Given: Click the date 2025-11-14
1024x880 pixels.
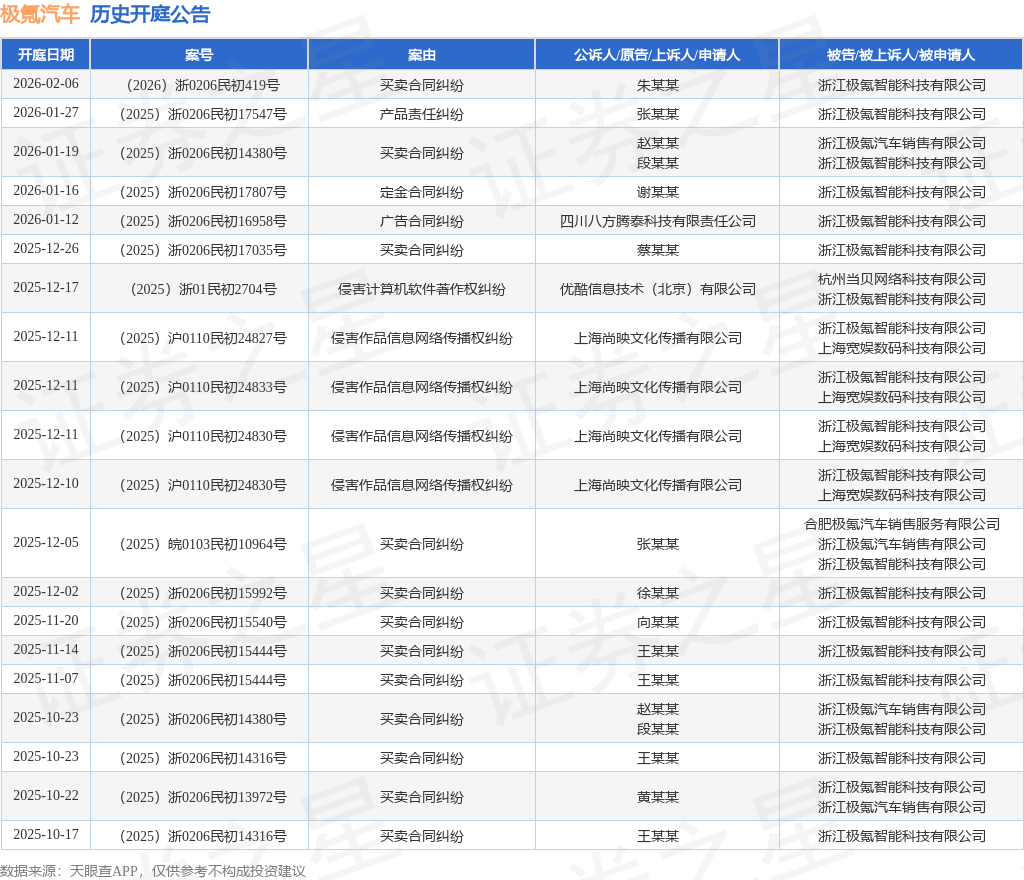Looking at the screenshot, I should [46, 650].
